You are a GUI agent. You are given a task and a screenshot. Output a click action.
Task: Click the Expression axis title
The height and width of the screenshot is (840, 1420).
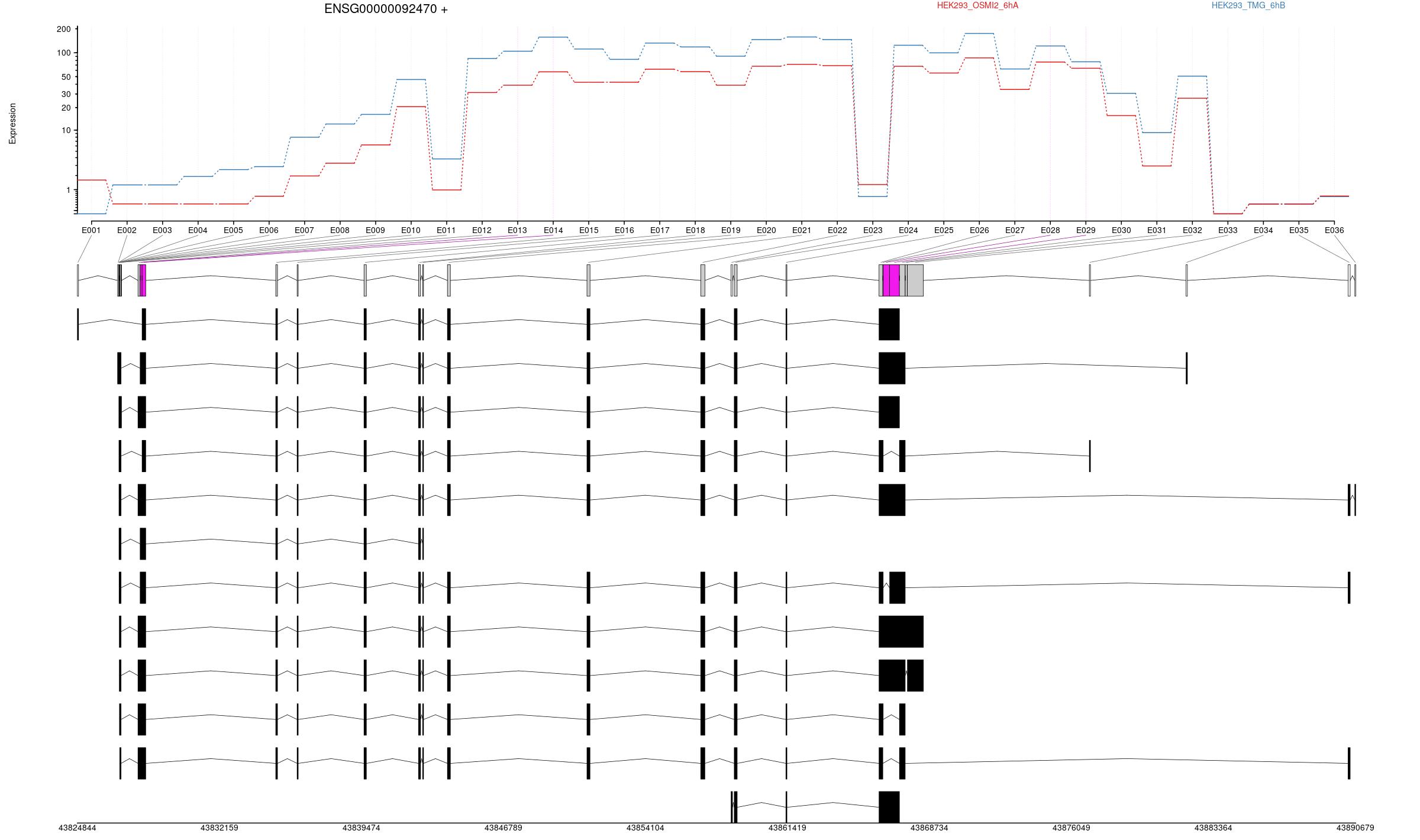12,124
